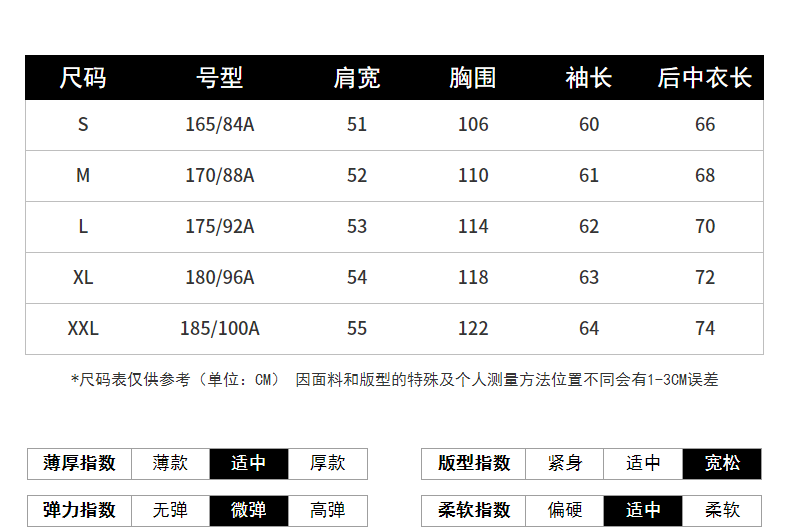Select the size XL cell
Image resolution: width=790 pixels, height=527 pixels.
83,277
